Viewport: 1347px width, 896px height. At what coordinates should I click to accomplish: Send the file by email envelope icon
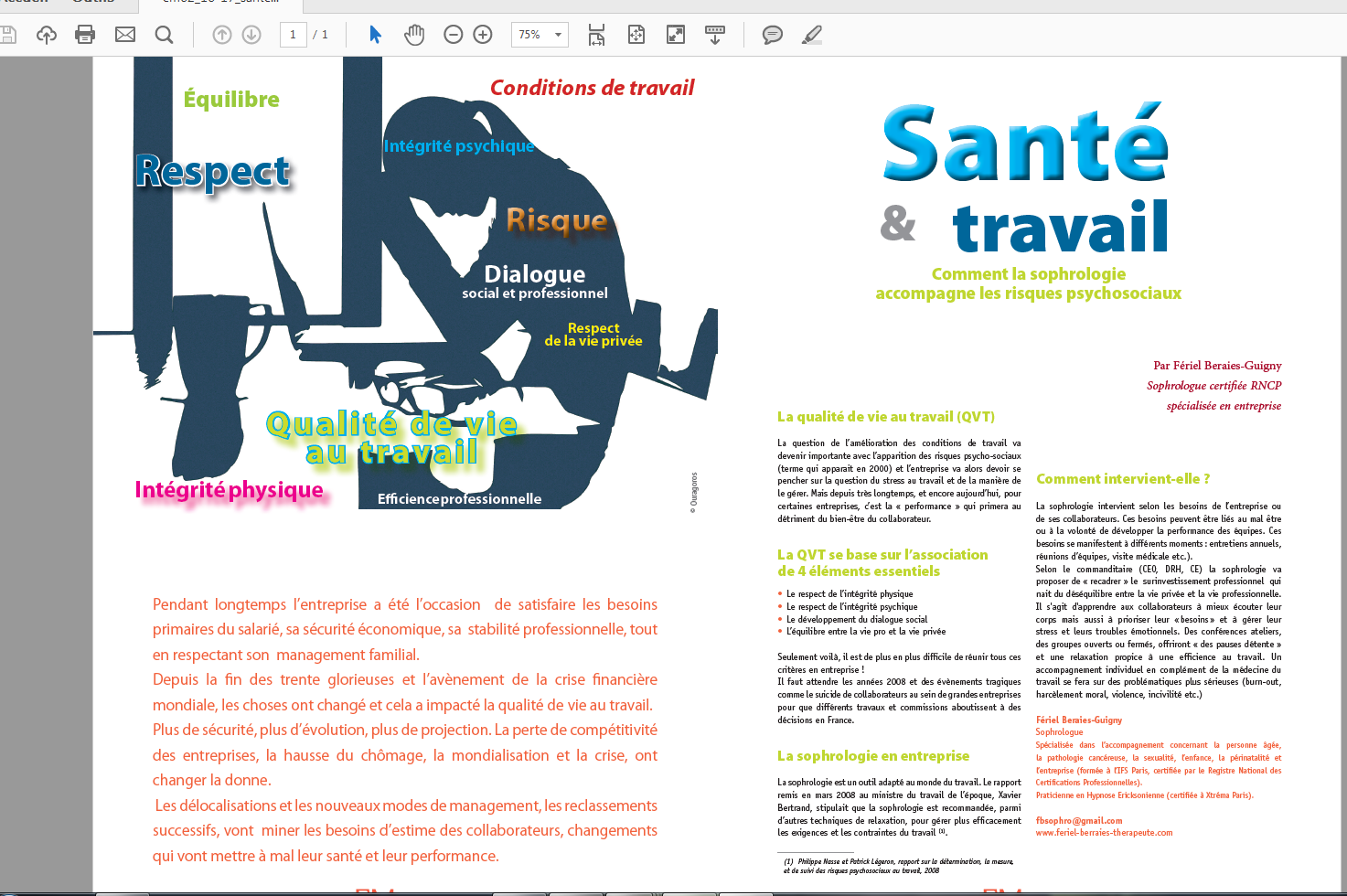pos(125,35)
